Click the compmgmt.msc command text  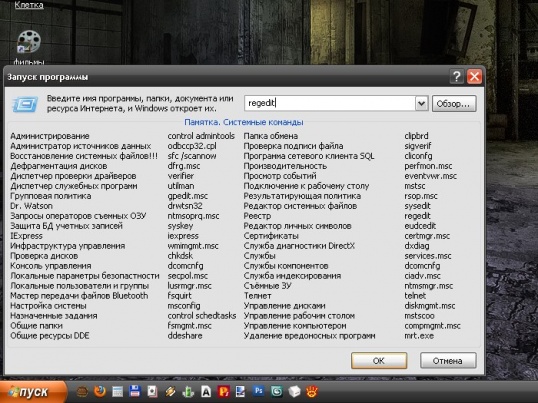point(432,325)
